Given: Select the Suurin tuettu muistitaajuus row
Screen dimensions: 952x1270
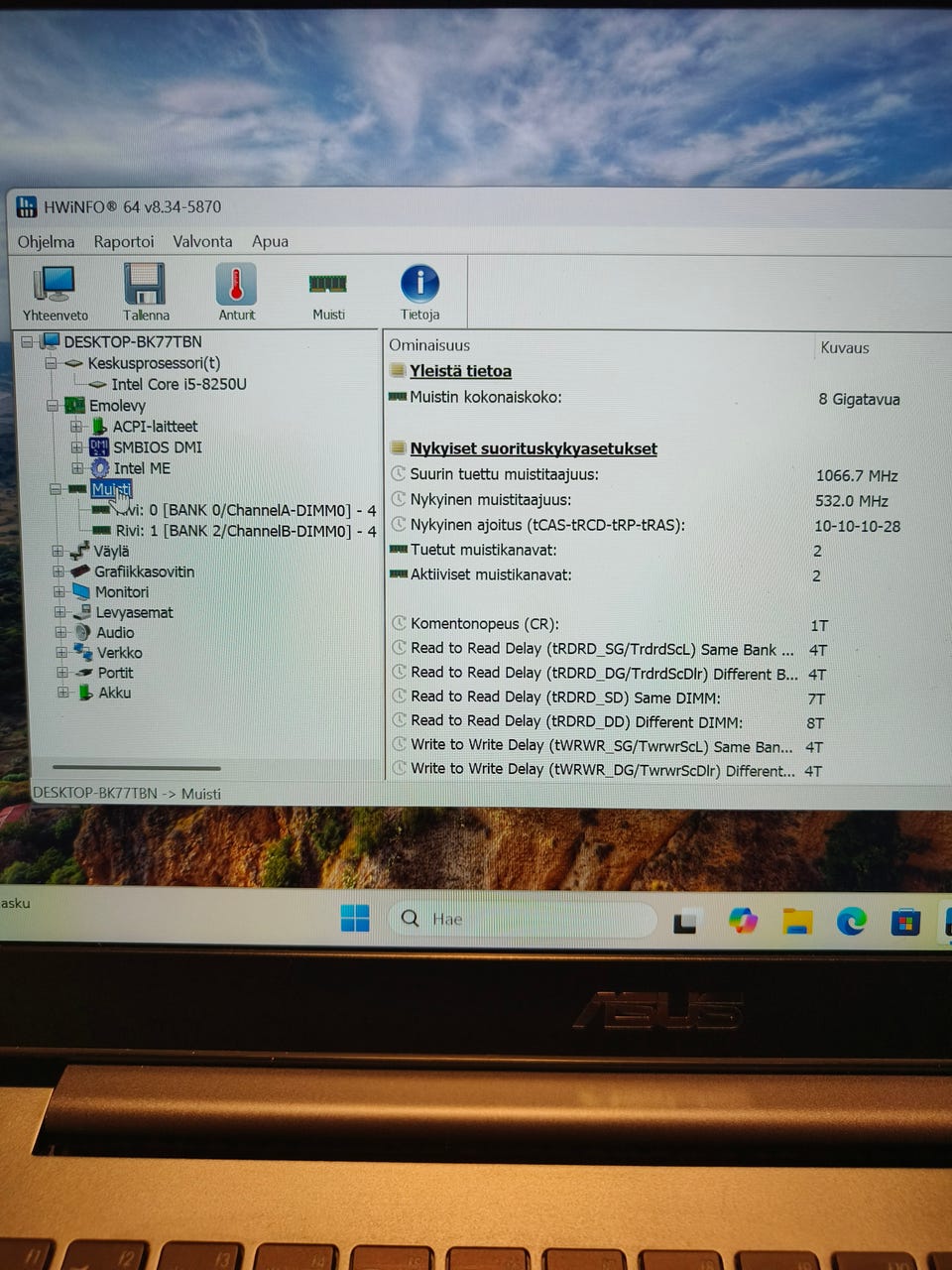Looking at the screenshot, I should [645, 475].
